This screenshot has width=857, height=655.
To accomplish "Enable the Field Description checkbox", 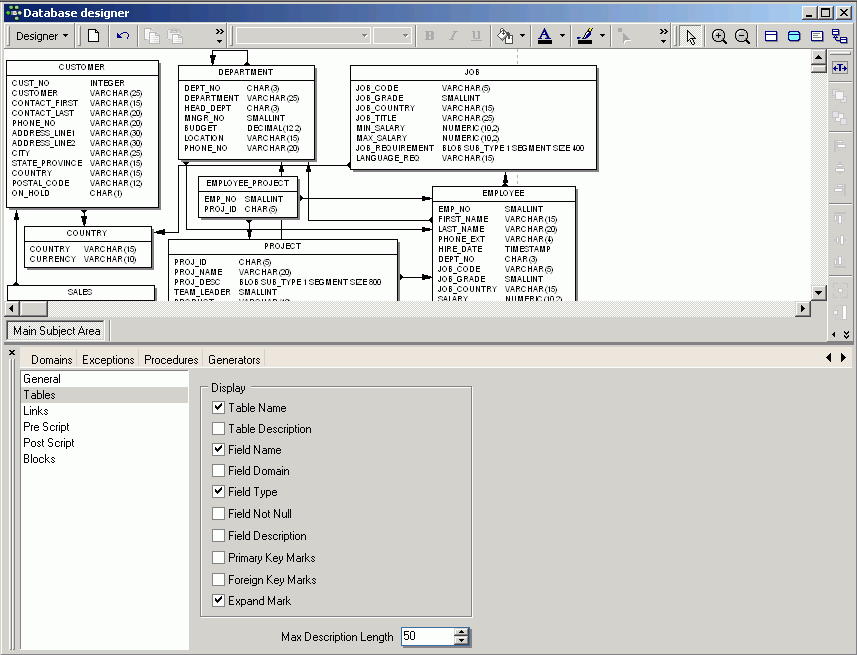I will coord(218,535).
